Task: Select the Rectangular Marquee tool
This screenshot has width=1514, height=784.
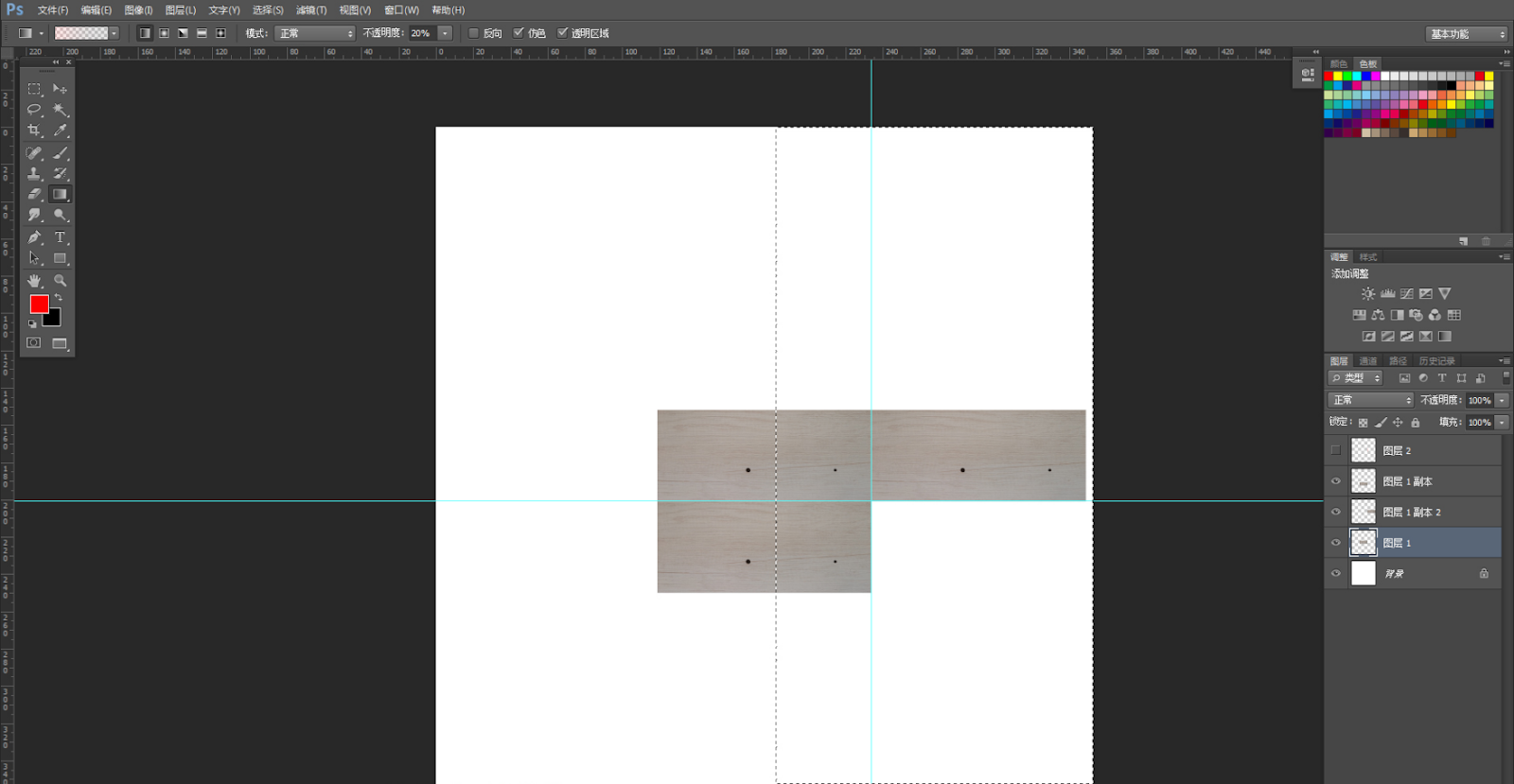Action: click(34, 89)
